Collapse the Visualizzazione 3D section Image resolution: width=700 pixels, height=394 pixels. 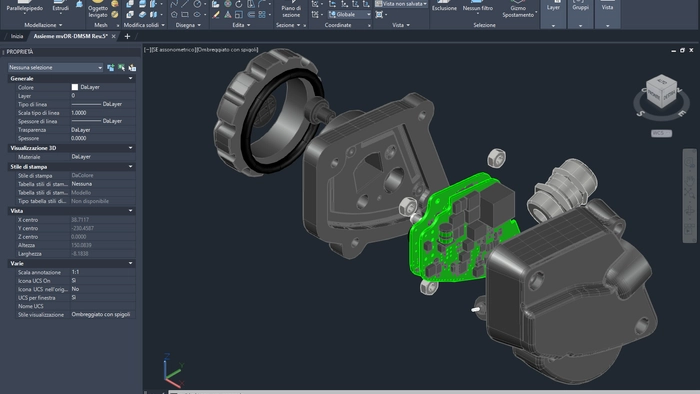[x=130, y=148]
